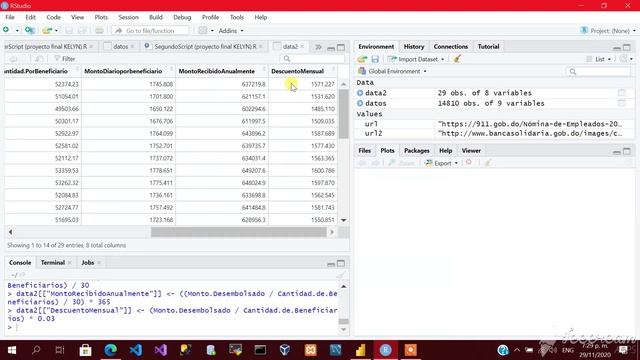Load workspace icon in Environment pane
Viewport: 640px width, 360px height.
click(x=362, y=59)
